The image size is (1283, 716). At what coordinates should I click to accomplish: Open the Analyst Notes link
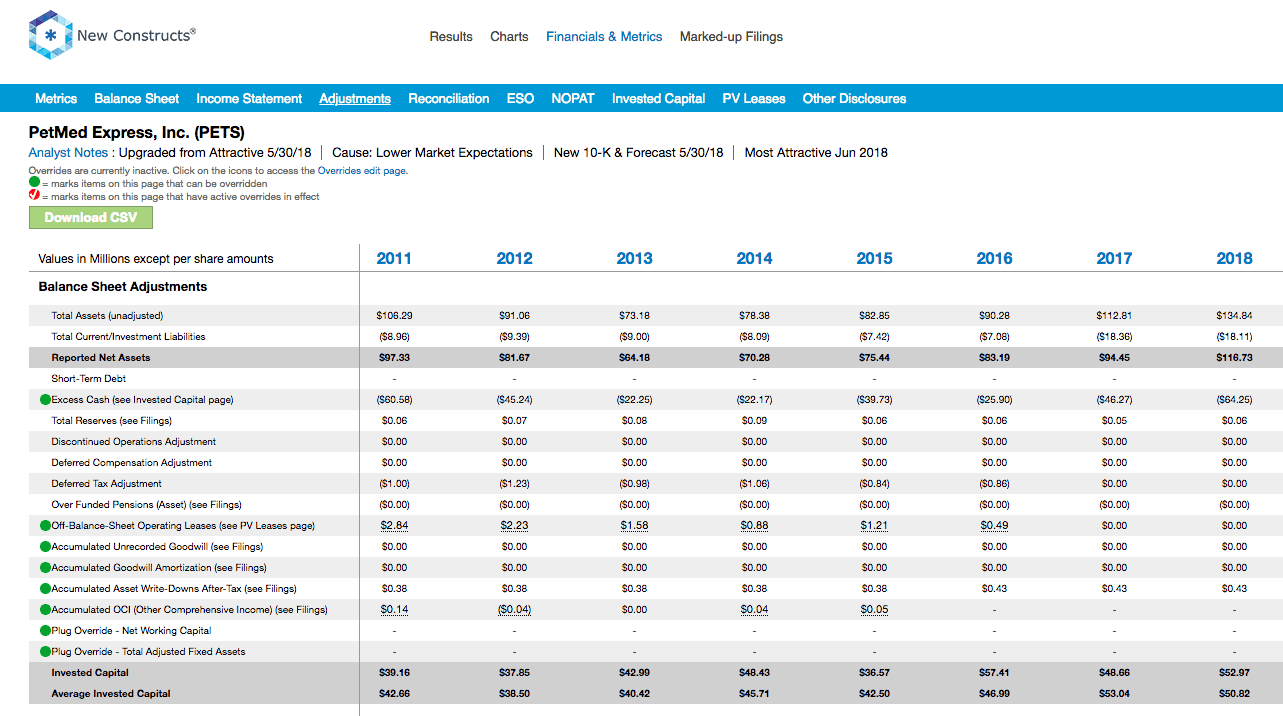[x=69, y=153]
